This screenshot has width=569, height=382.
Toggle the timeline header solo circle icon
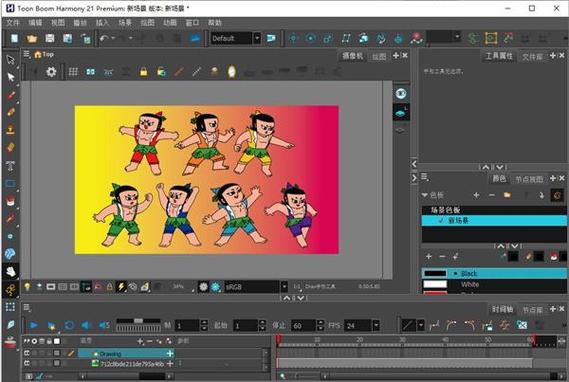pos(34,341)
